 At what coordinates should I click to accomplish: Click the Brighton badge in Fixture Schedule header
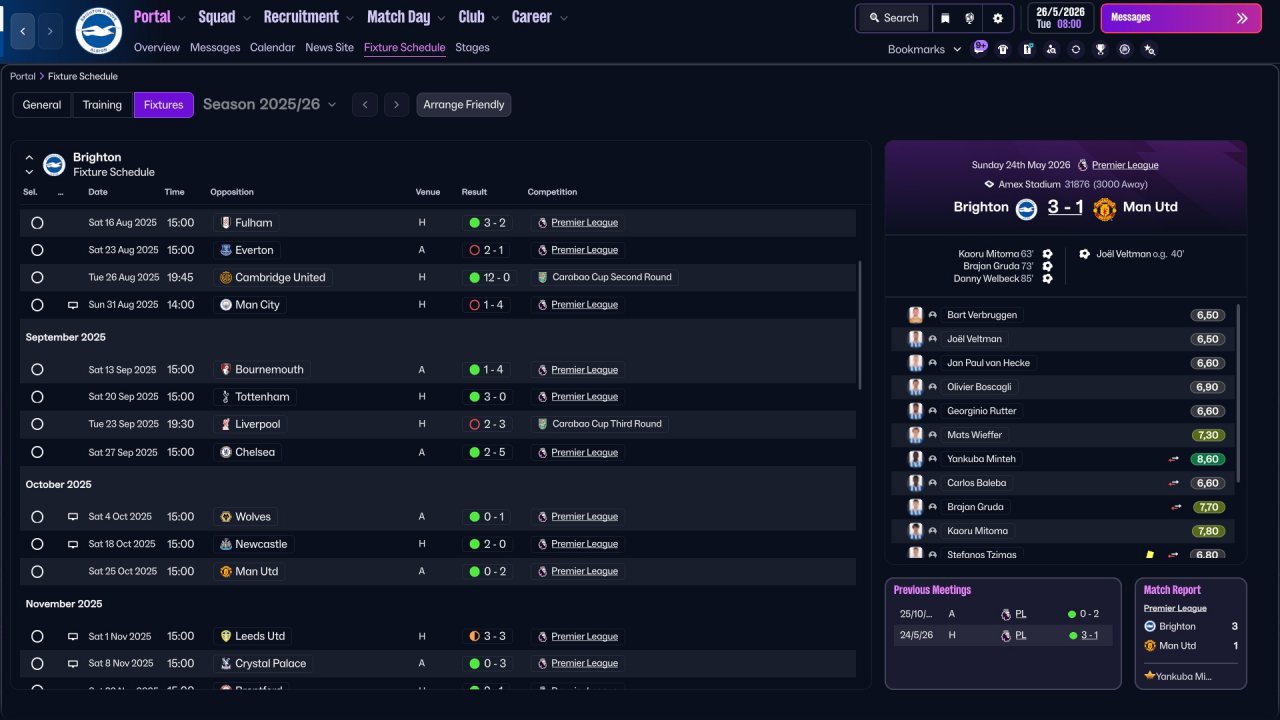[54, 165]
